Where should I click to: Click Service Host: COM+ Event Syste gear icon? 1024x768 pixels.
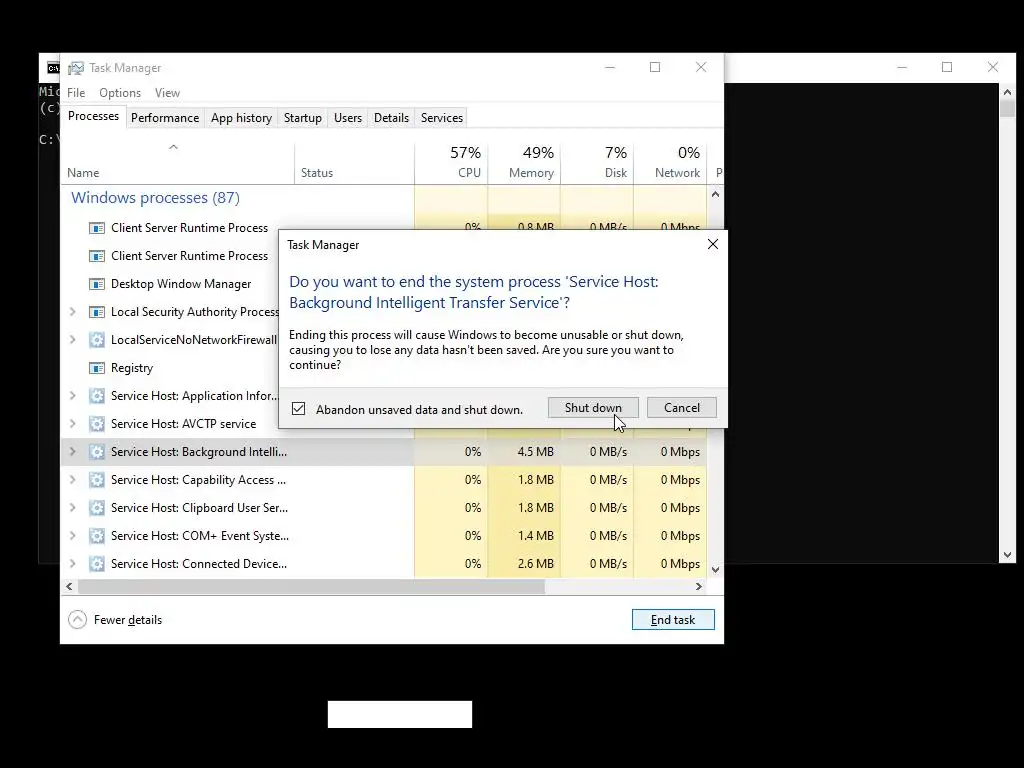[x=97, y=536]
